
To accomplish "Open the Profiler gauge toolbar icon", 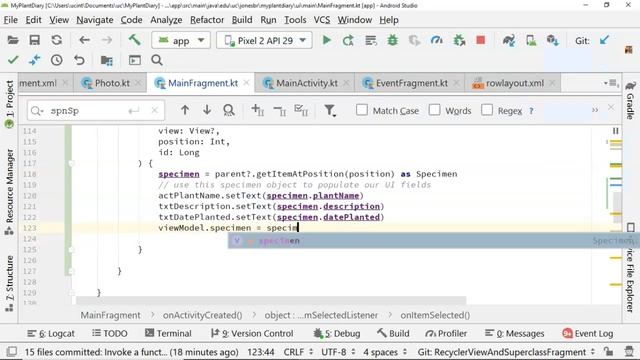I will click(437, 40).
